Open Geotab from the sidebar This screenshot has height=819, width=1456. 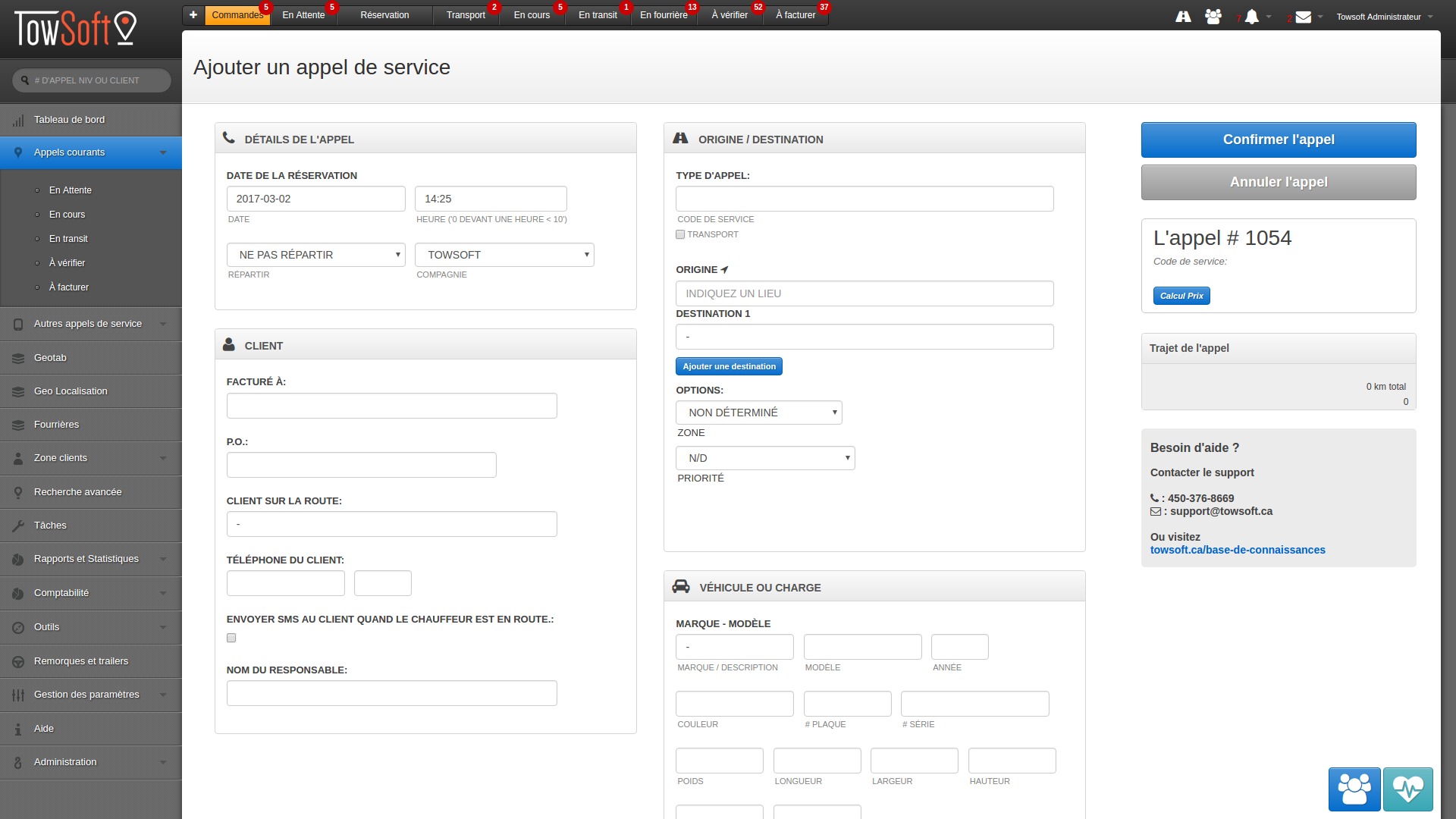coord(50,358)
